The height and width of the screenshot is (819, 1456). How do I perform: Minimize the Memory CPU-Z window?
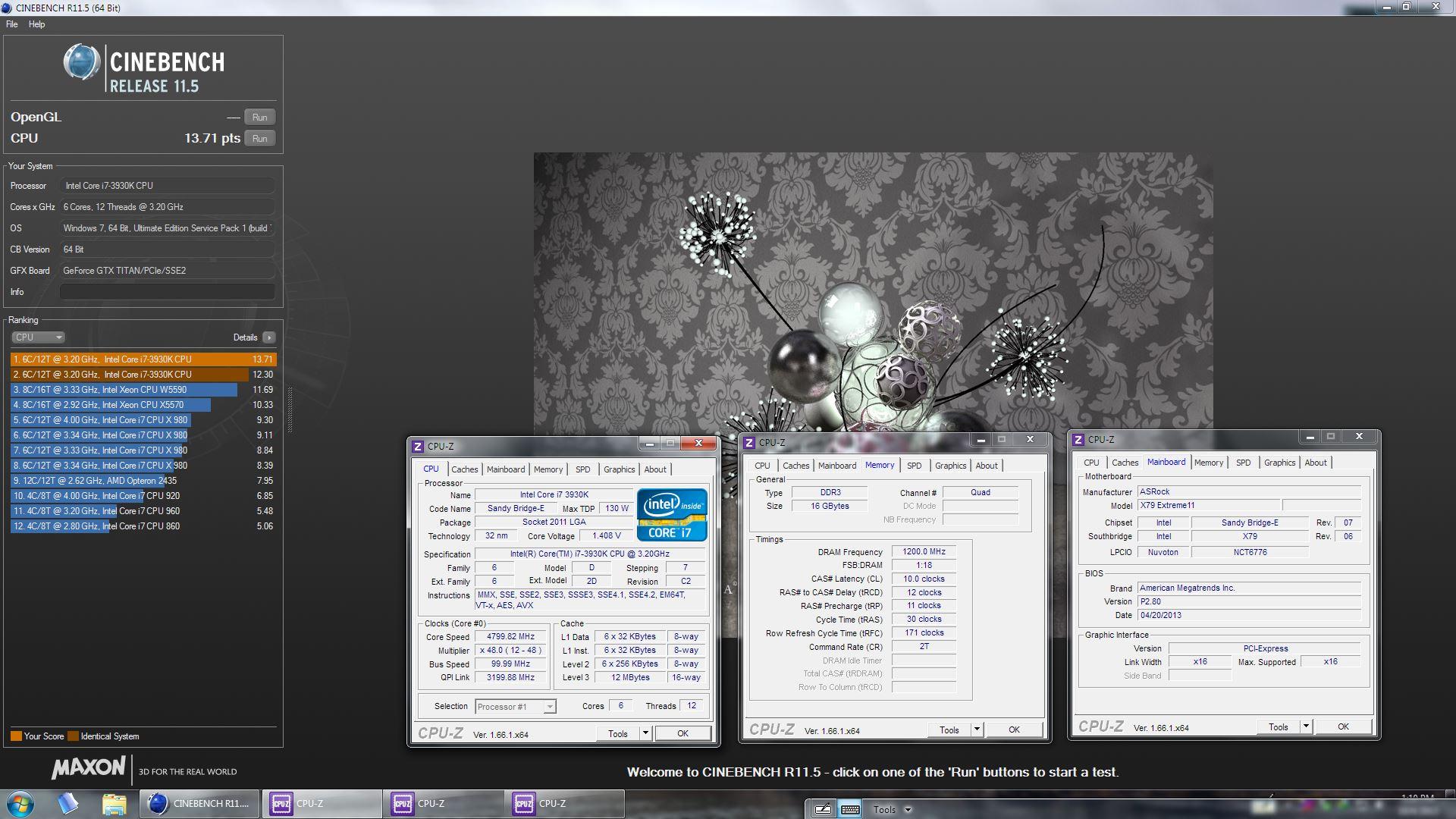pos(981,440)
